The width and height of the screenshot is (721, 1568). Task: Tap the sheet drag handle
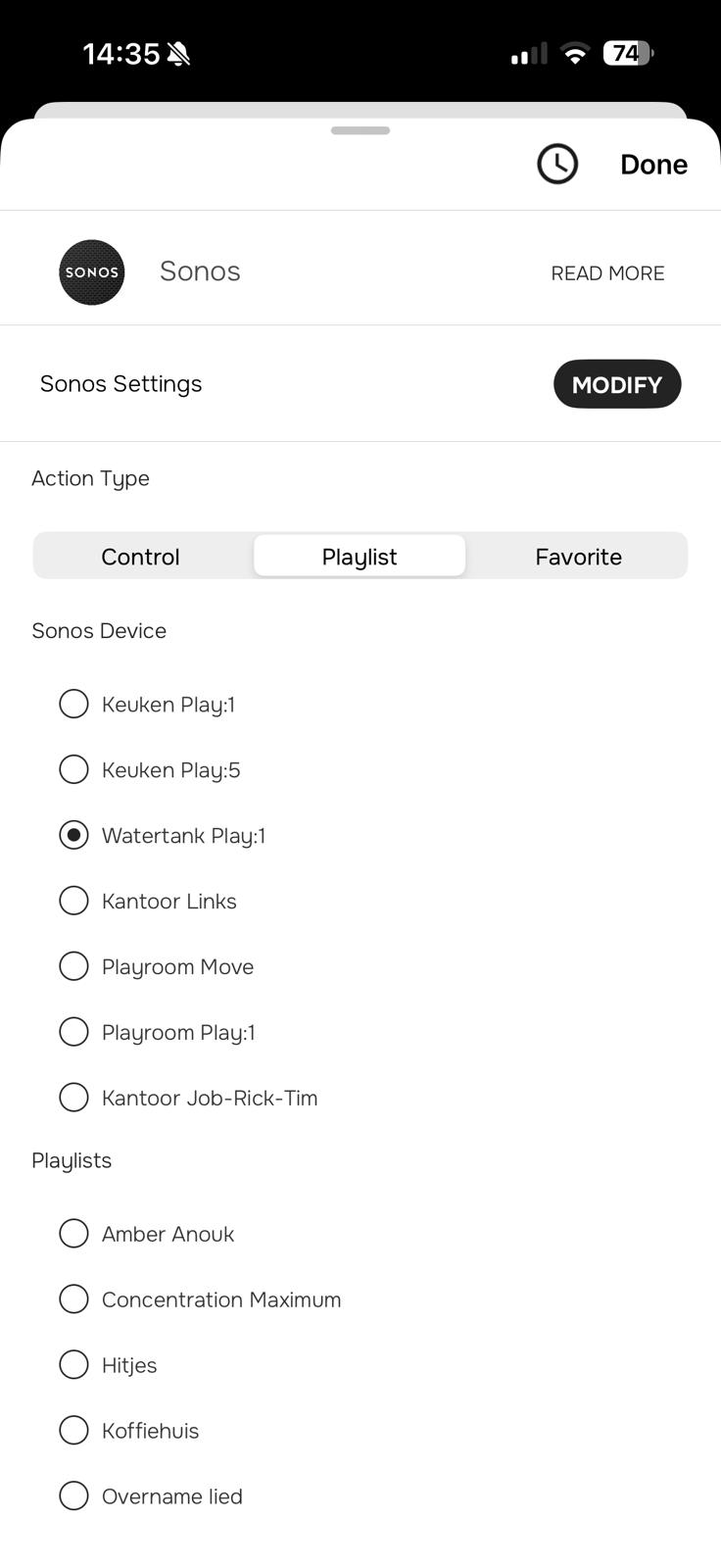[x=360, y=130]
